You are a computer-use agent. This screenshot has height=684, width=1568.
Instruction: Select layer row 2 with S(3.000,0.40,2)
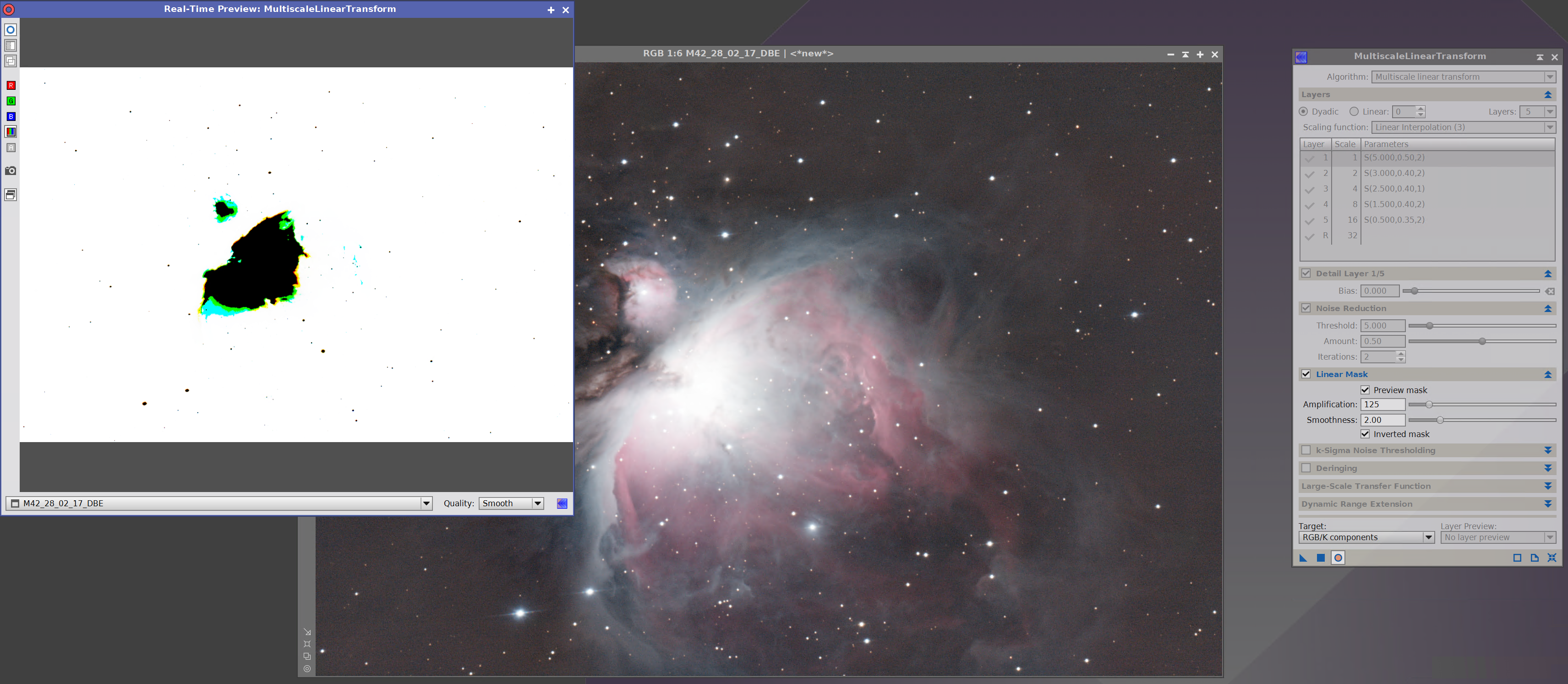[x=1427, y=174]
